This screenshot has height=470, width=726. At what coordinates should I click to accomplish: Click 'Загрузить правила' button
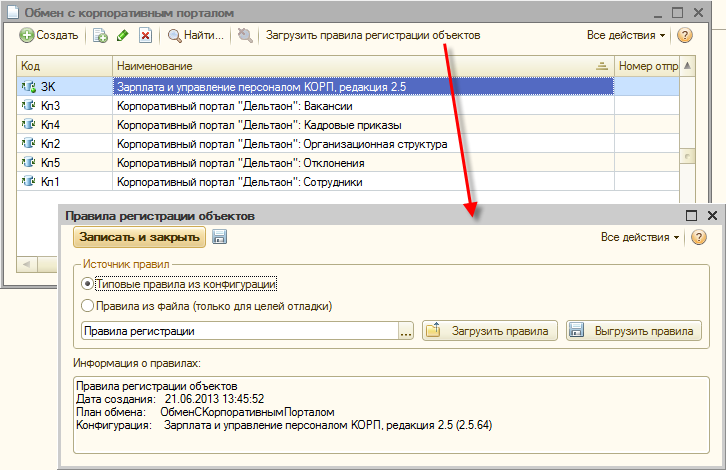click(x=488, y=331)
